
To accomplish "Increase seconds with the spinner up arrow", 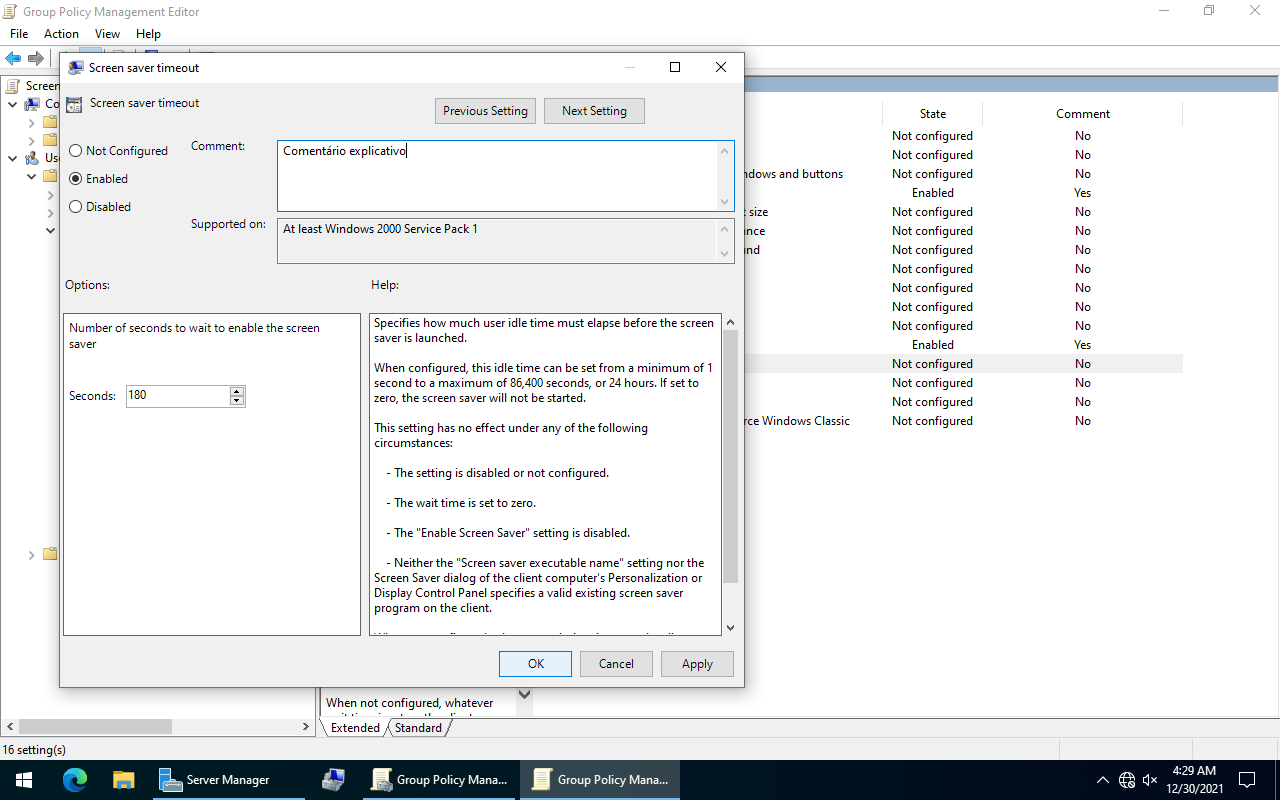I will (237, 391).
